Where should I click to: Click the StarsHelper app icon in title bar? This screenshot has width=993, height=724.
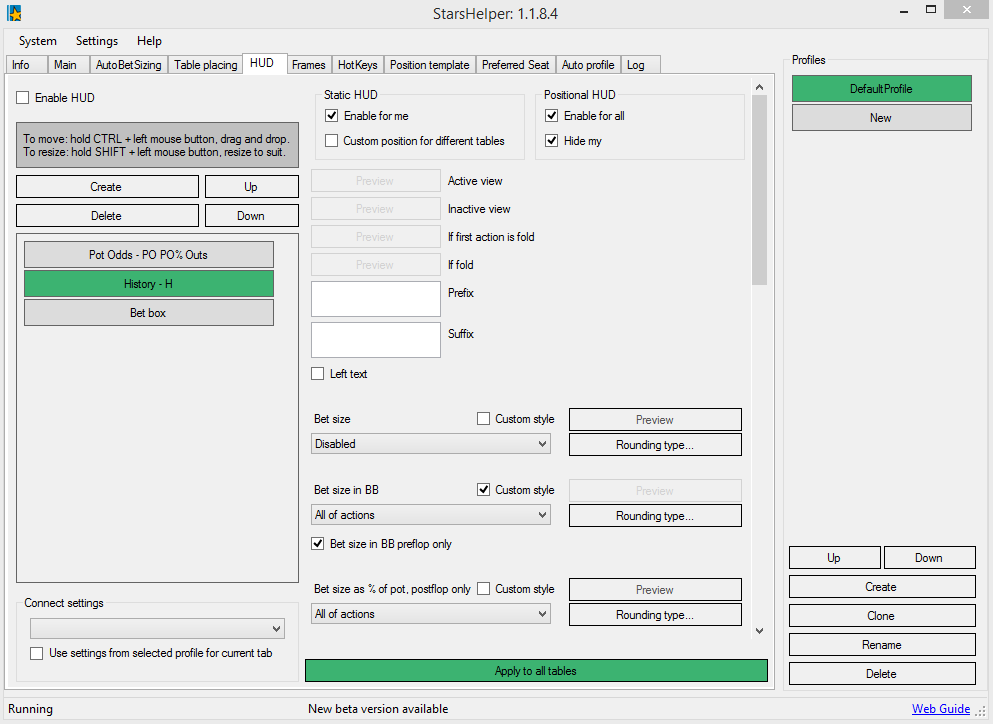14,13
